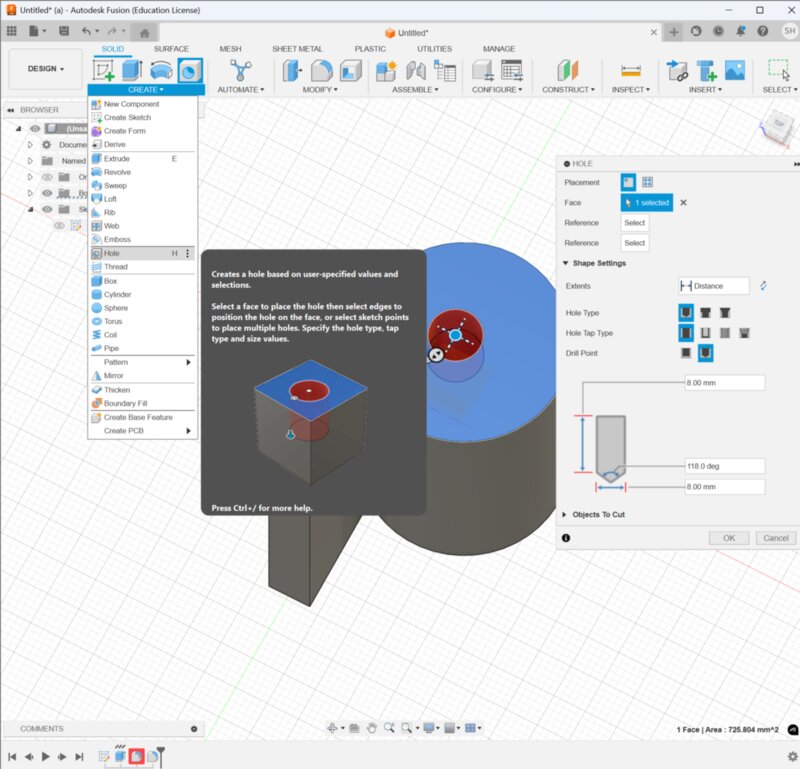The height and width of the screenshot is (769, 800).
Task: Click the Shell modify icon
Action: (x=350, y=70)
